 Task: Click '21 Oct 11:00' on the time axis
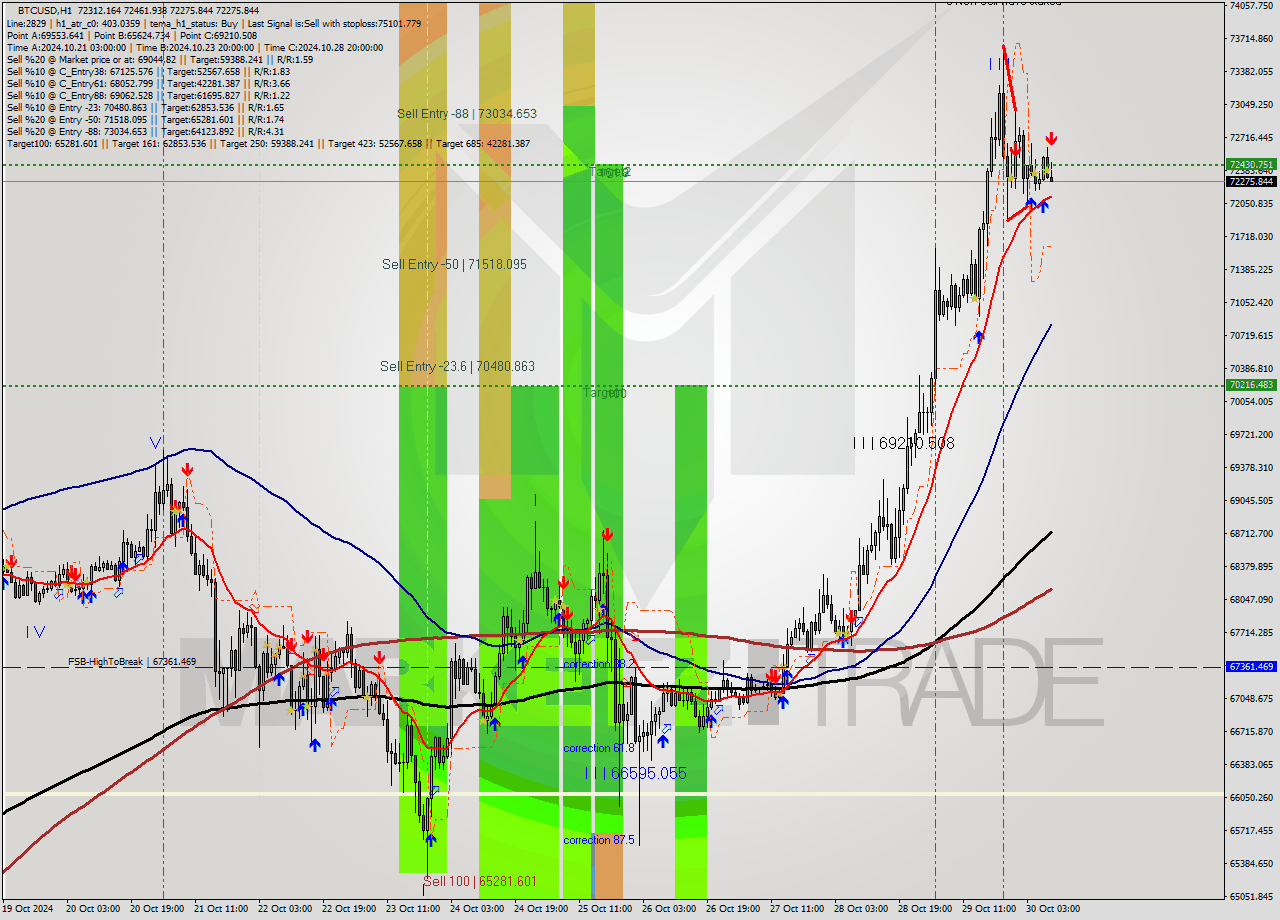(x=220, y=909)
